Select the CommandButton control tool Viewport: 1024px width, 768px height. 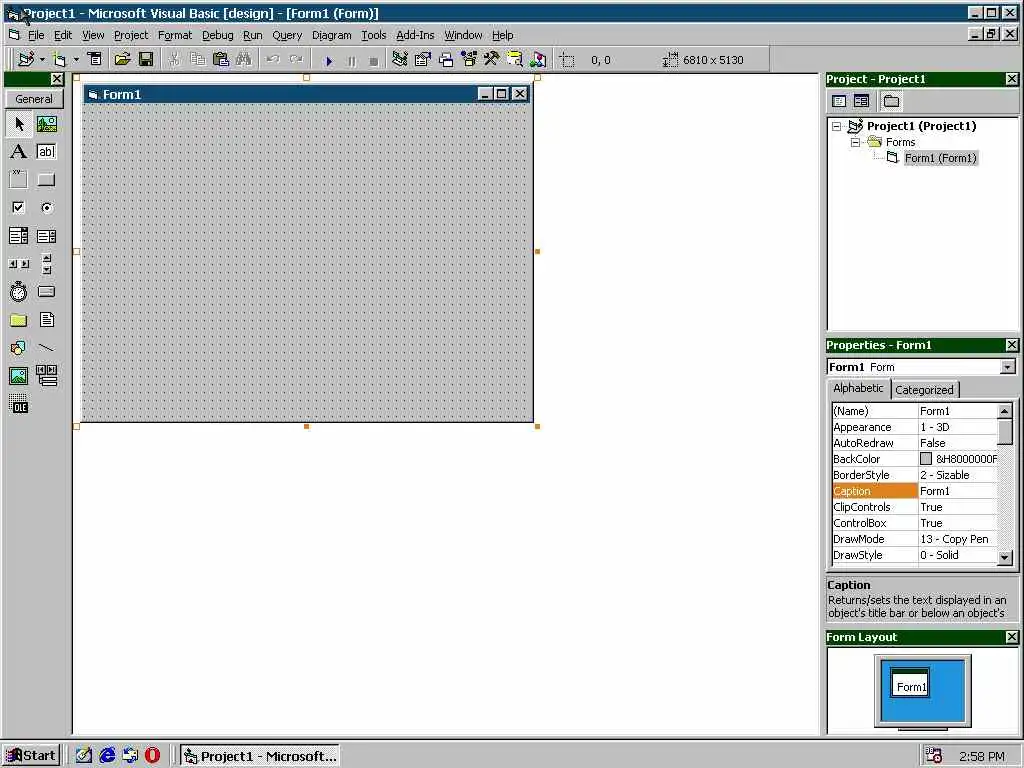46,180
